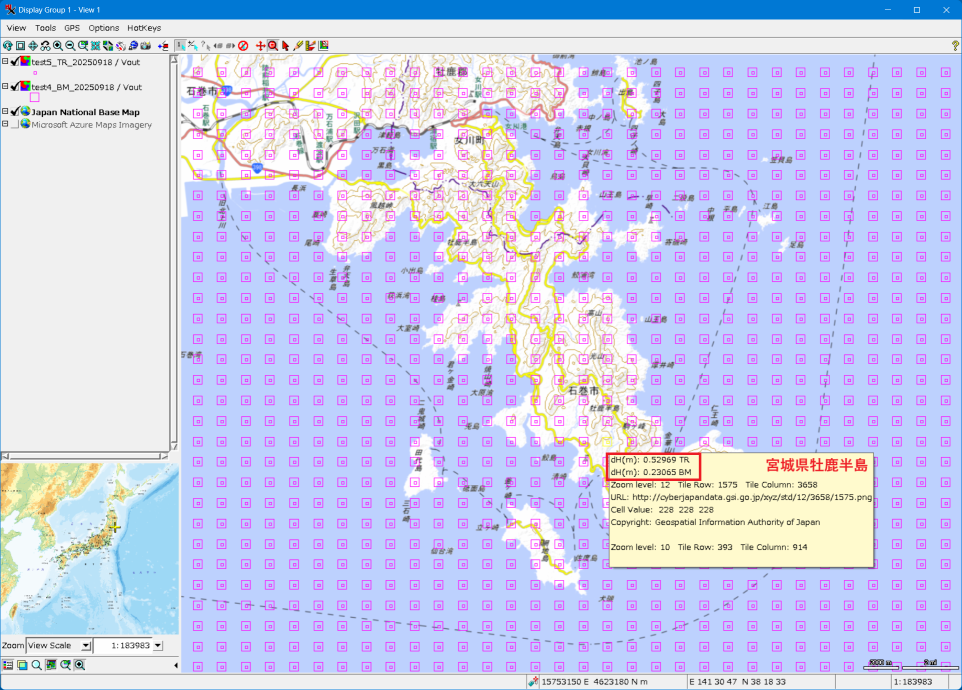
Task: Click the overview map thumbnail of Japan
Action: [x=88, y=547]
